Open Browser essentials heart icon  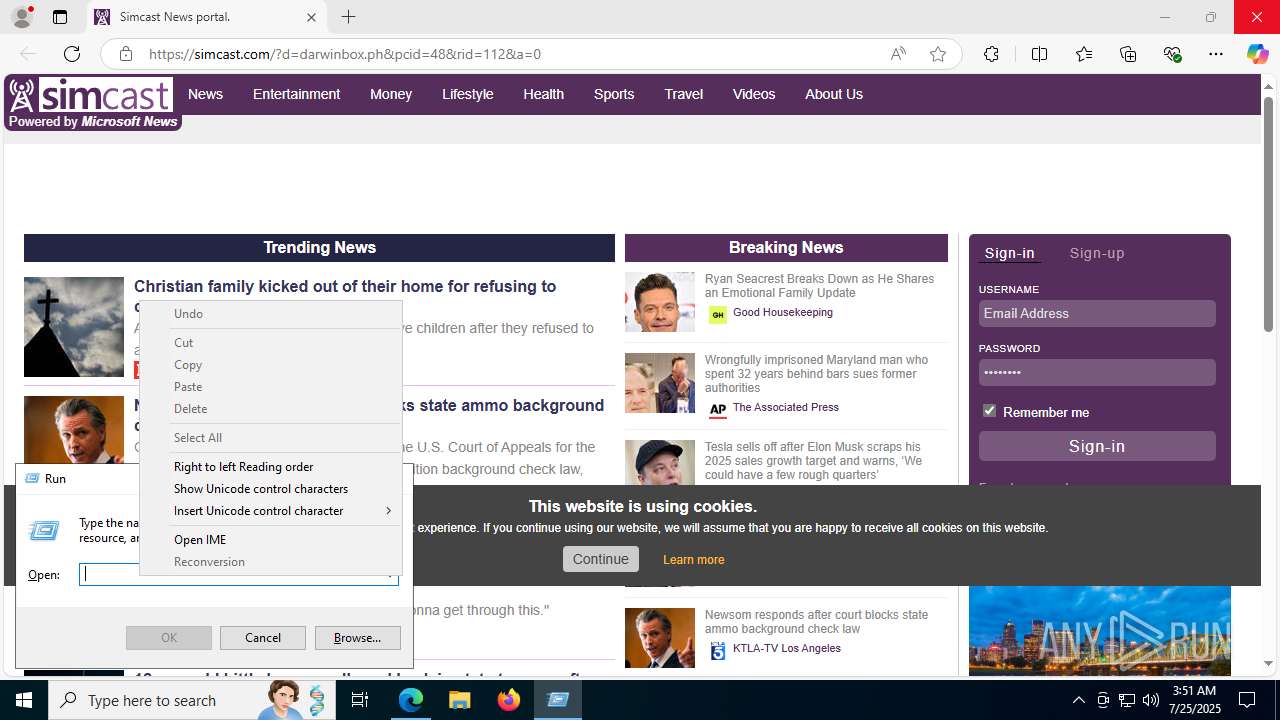point(1173,54)
